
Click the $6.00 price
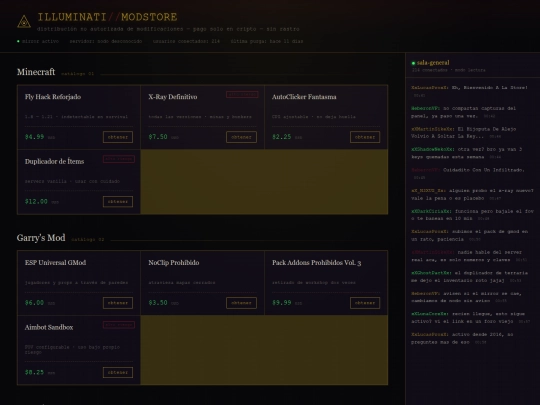[x=34, y=303]
